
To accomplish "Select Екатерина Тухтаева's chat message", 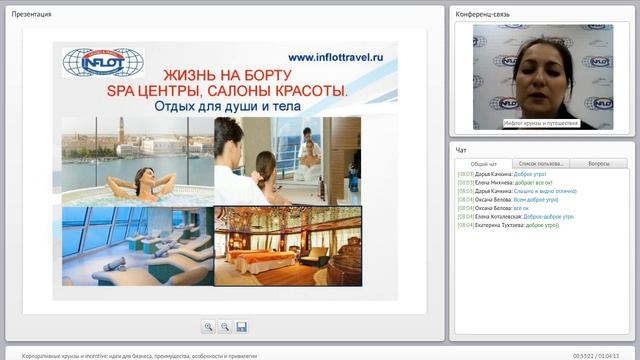I will coord(508,225).
